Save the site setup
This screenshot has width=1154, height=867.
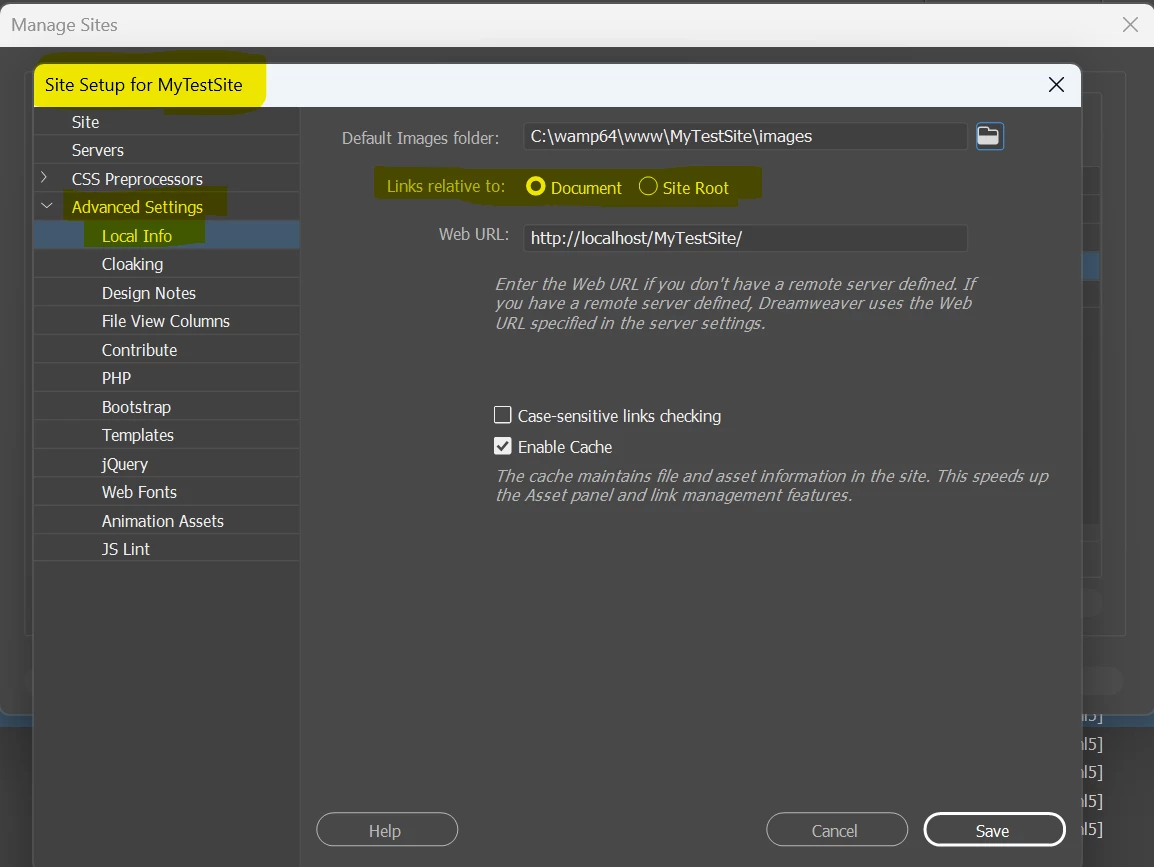[994, 829]
